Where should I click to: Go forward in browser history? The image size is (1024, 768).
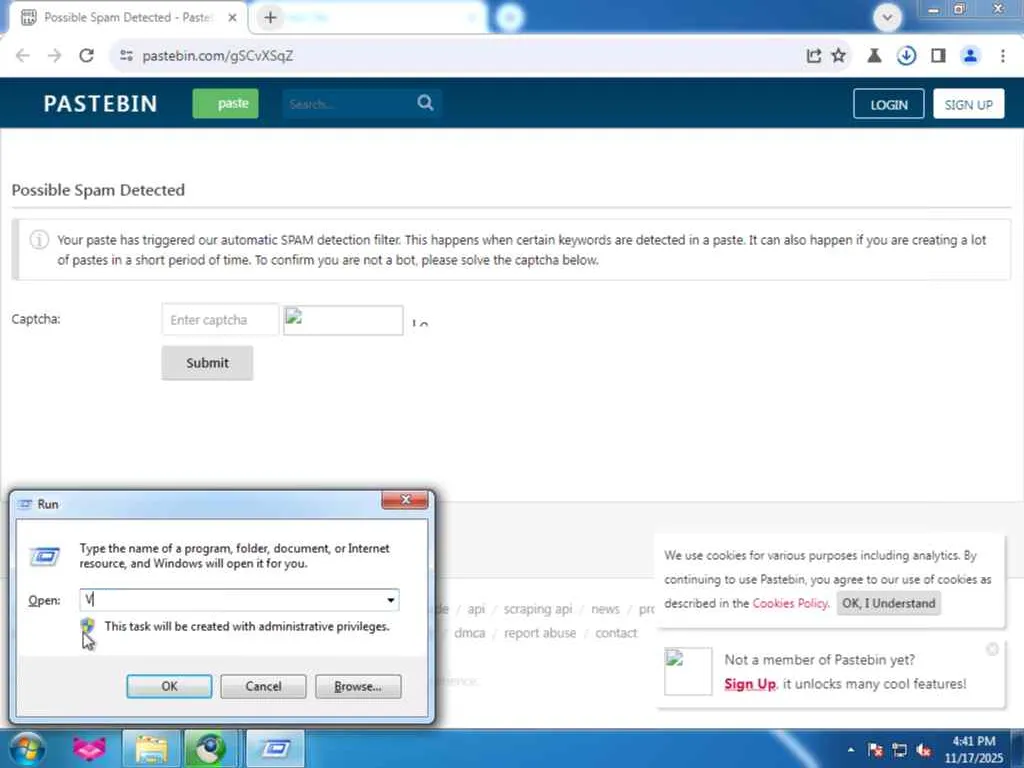pos(54,56)
